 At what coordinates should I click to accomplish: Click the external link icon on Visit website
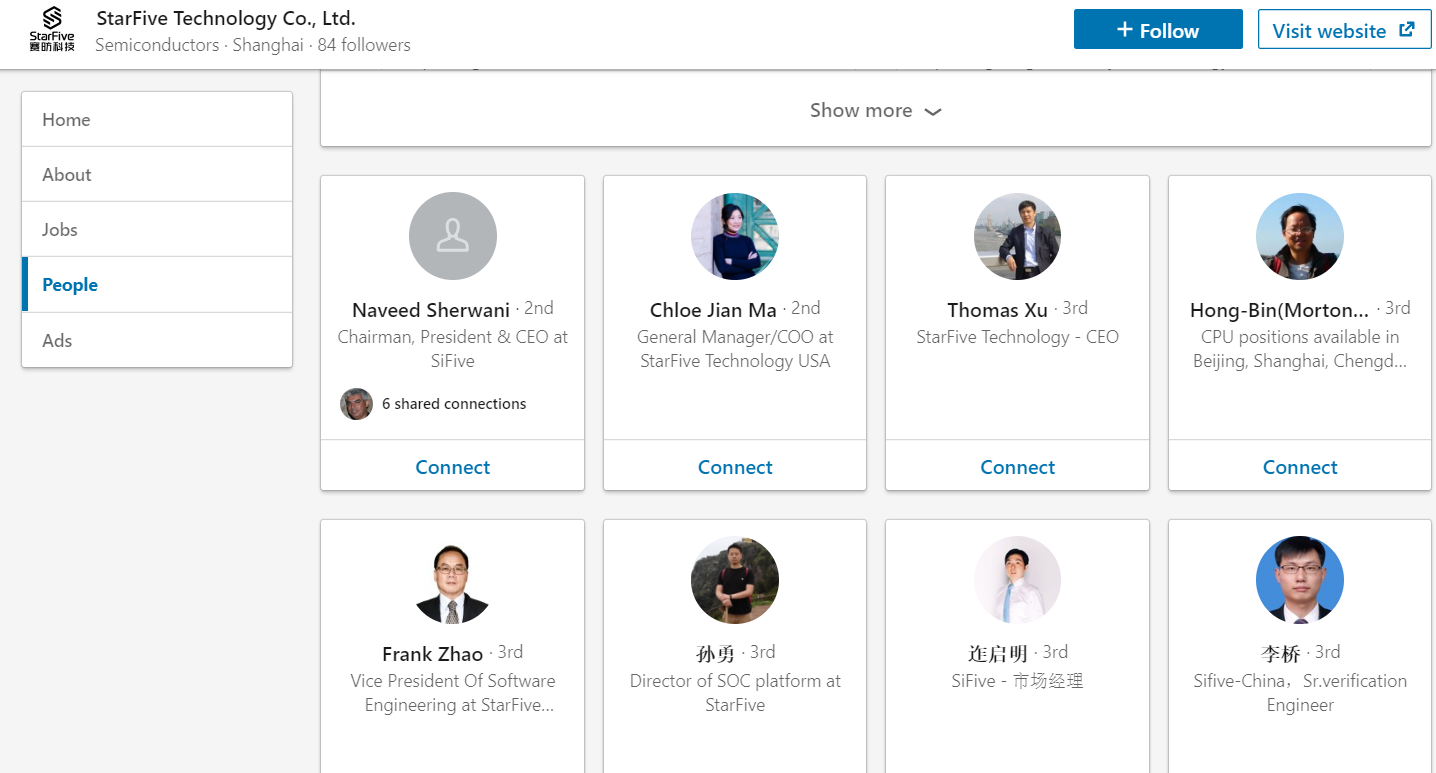1407,29
